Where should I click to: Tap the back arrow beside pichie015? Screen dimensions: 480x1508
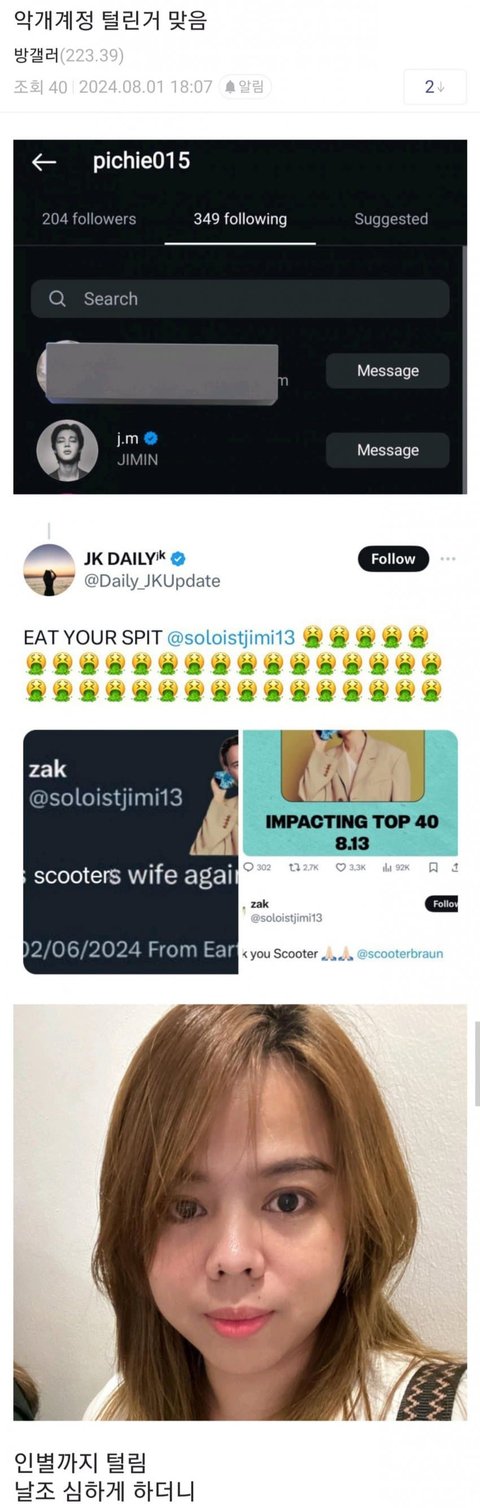43,162
